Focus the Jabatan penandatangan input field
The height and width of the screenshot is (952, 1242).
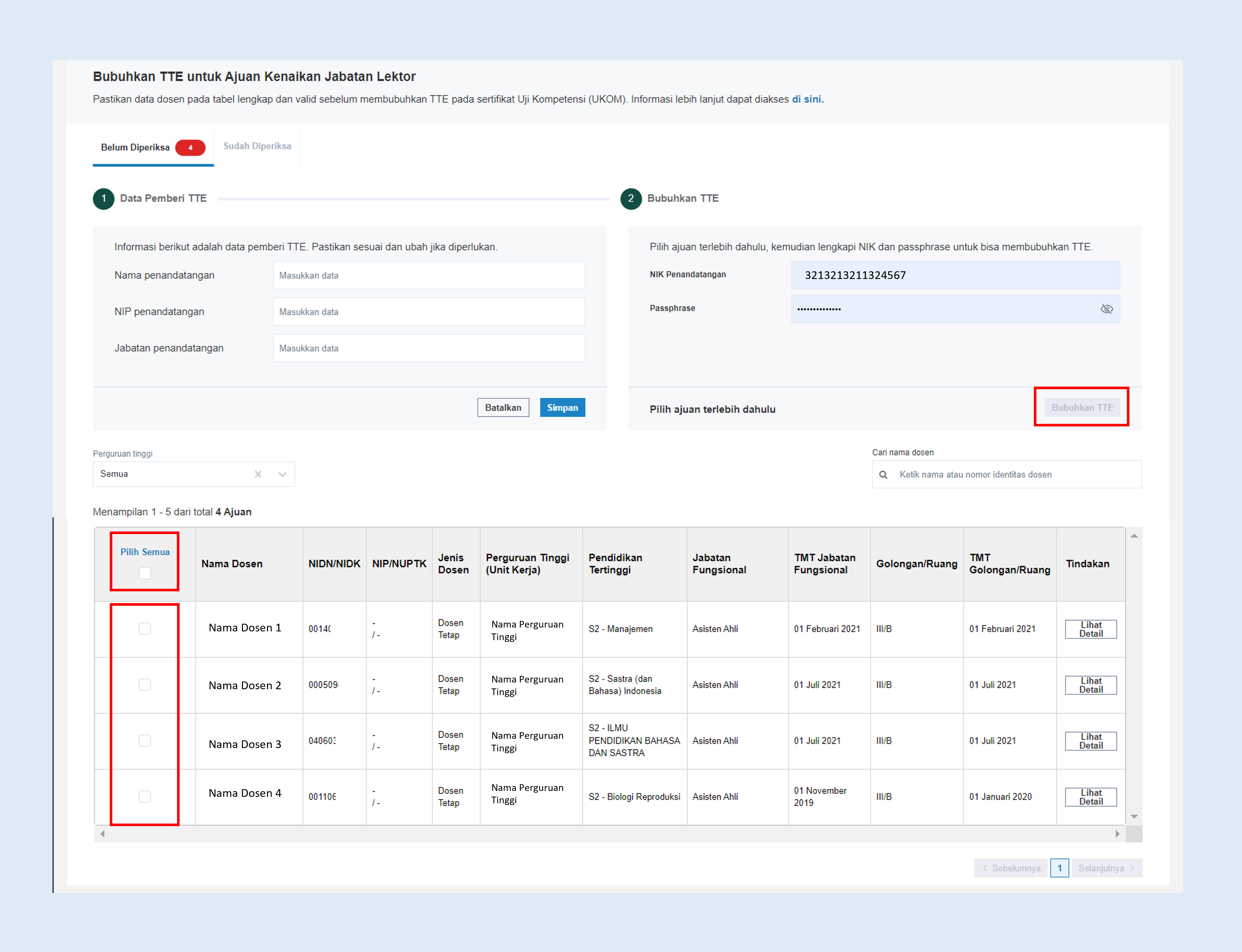pyautogui.click(x=429, y=348)
